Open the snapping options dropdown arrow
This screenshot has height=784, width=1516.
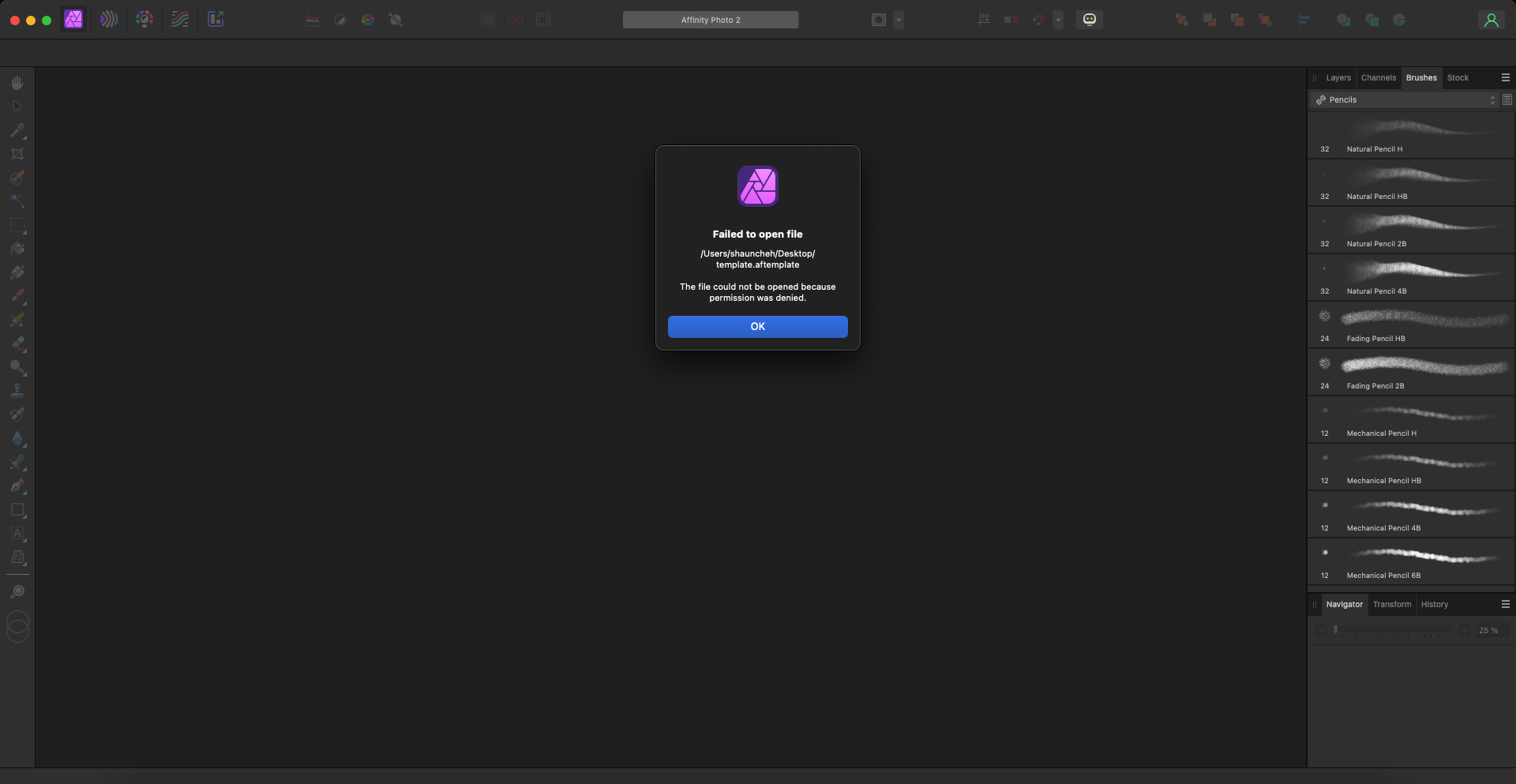point(1058,20)
